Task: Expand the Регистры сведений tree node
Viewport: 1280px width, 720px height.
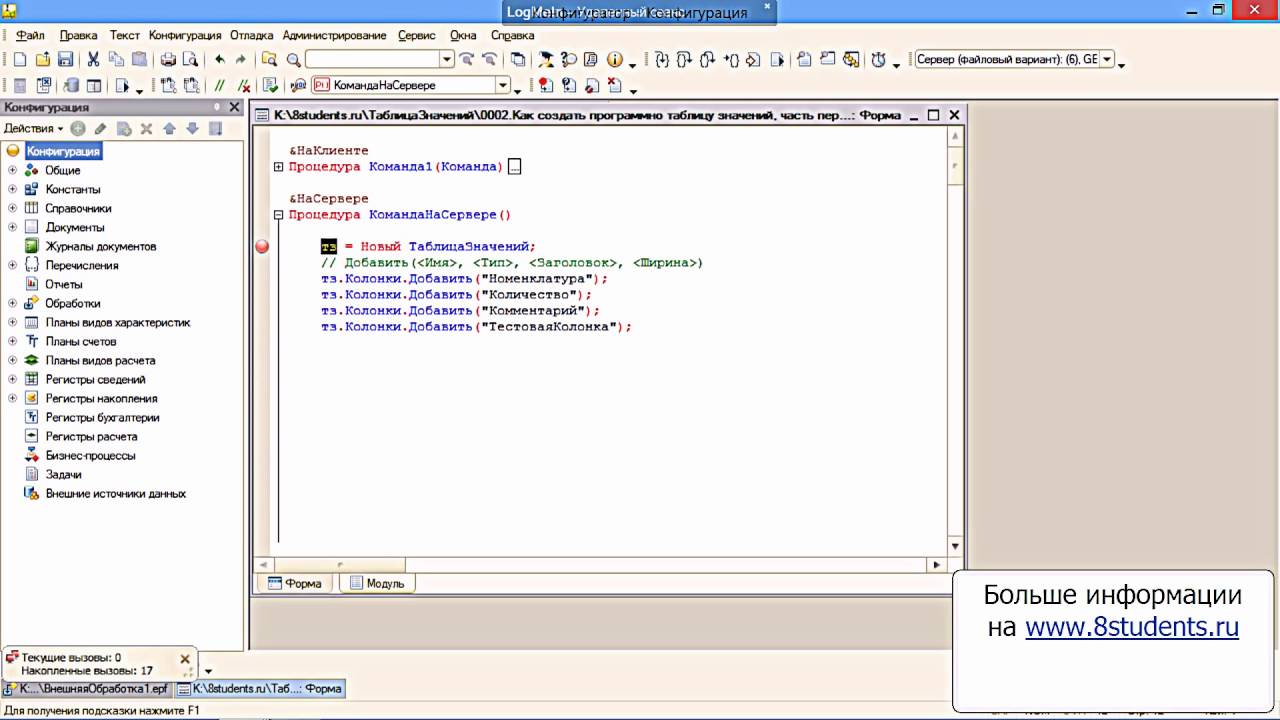Action: (x=12, y=379)
